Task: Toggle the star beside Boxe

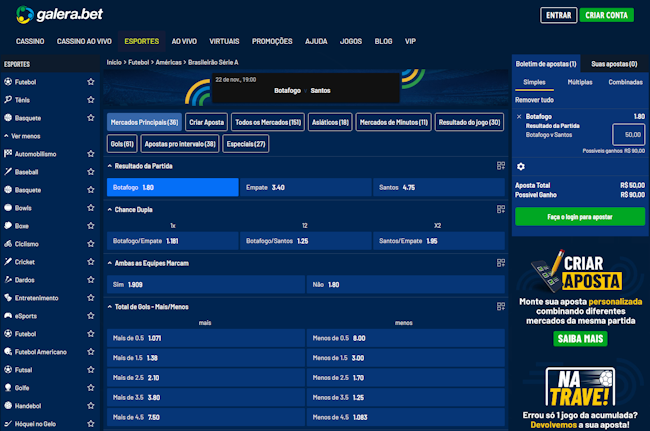Action: point(91,225)
